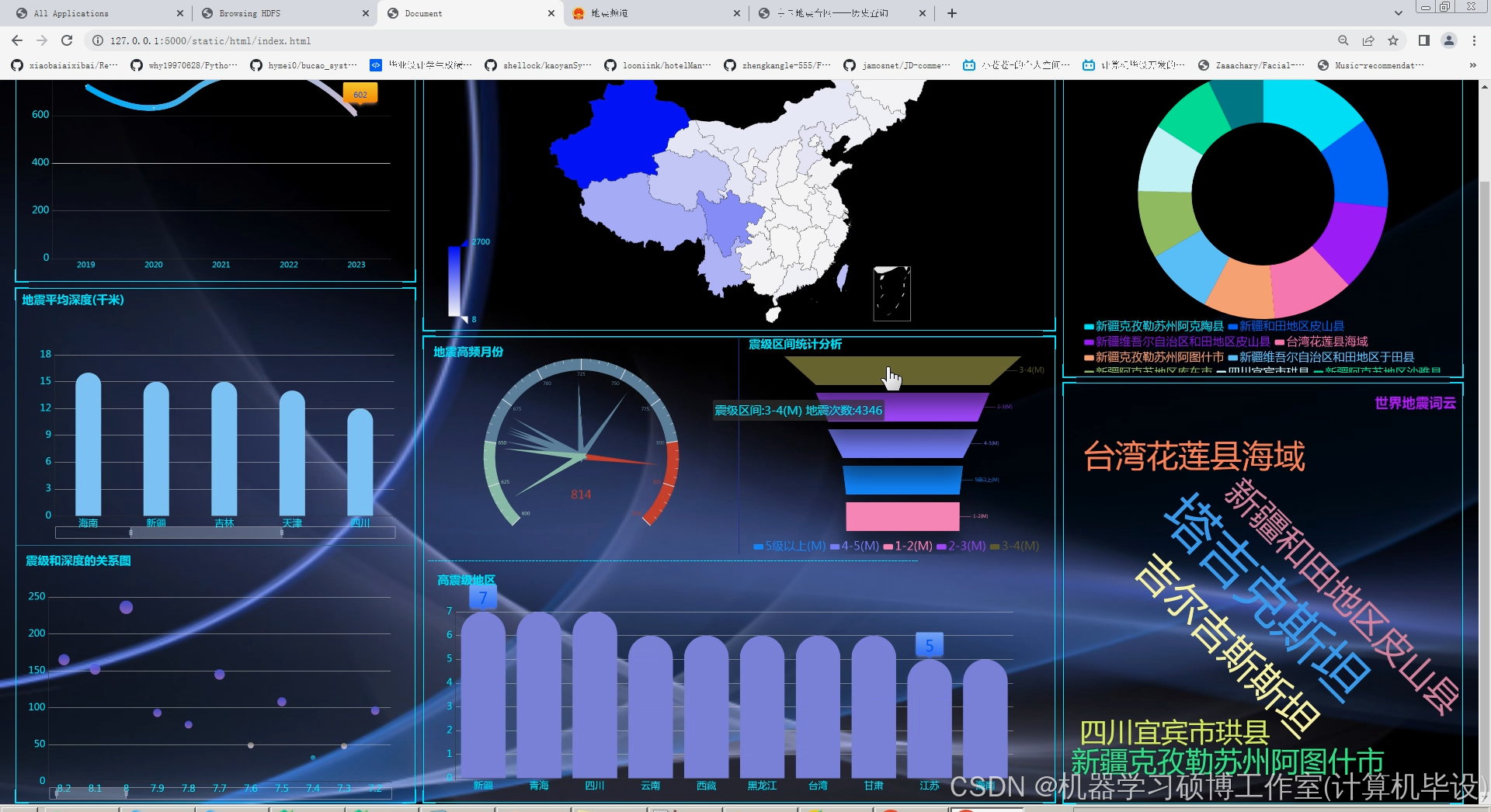Image resolution: width=1491 pixels, height=812 pixels.
Task: Toggle 台湾花莲县海域 pie legend entry
Action: 1321,342
